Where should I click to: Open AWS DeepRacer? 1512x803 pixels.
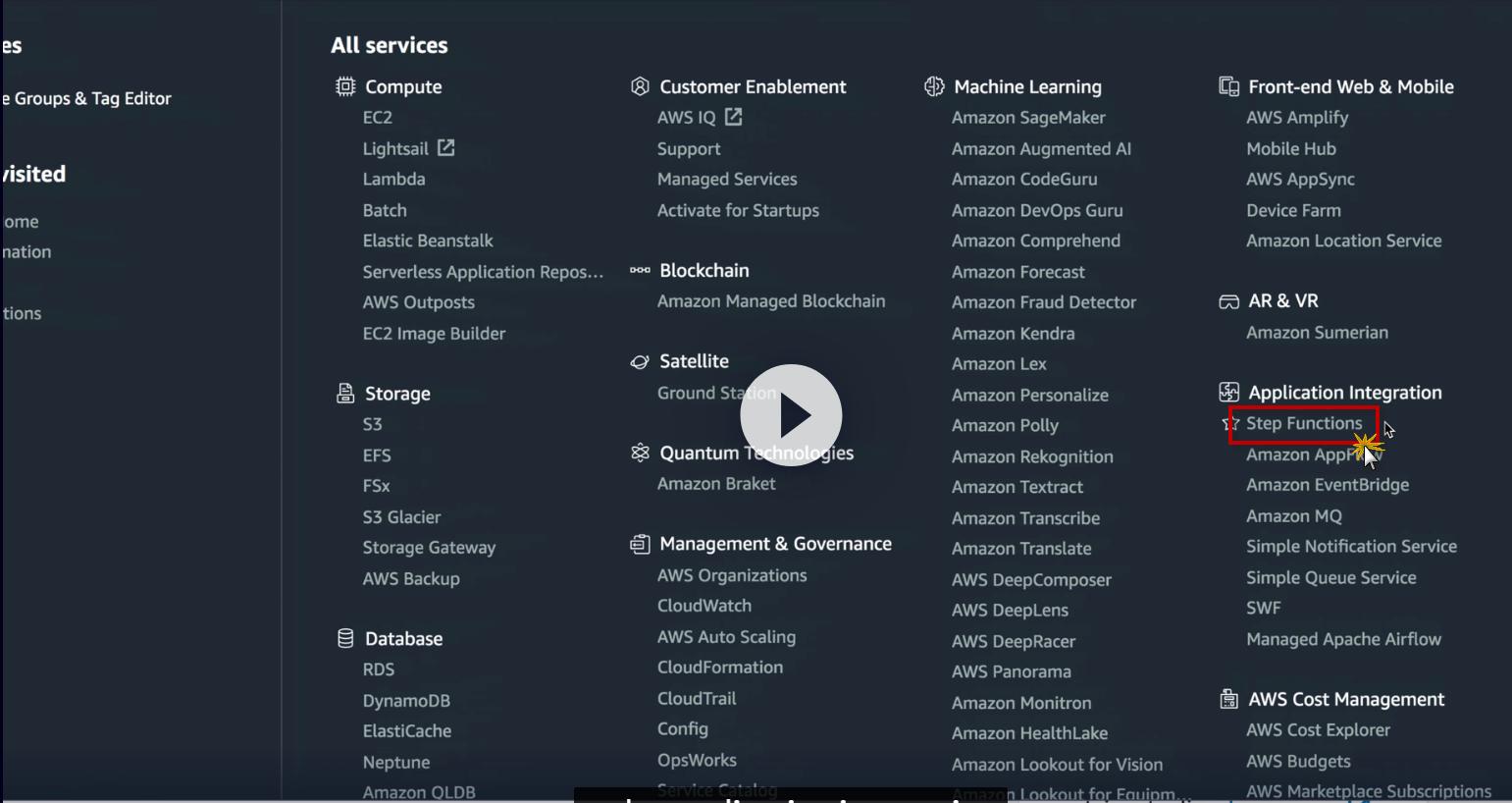click(1014, 642)
